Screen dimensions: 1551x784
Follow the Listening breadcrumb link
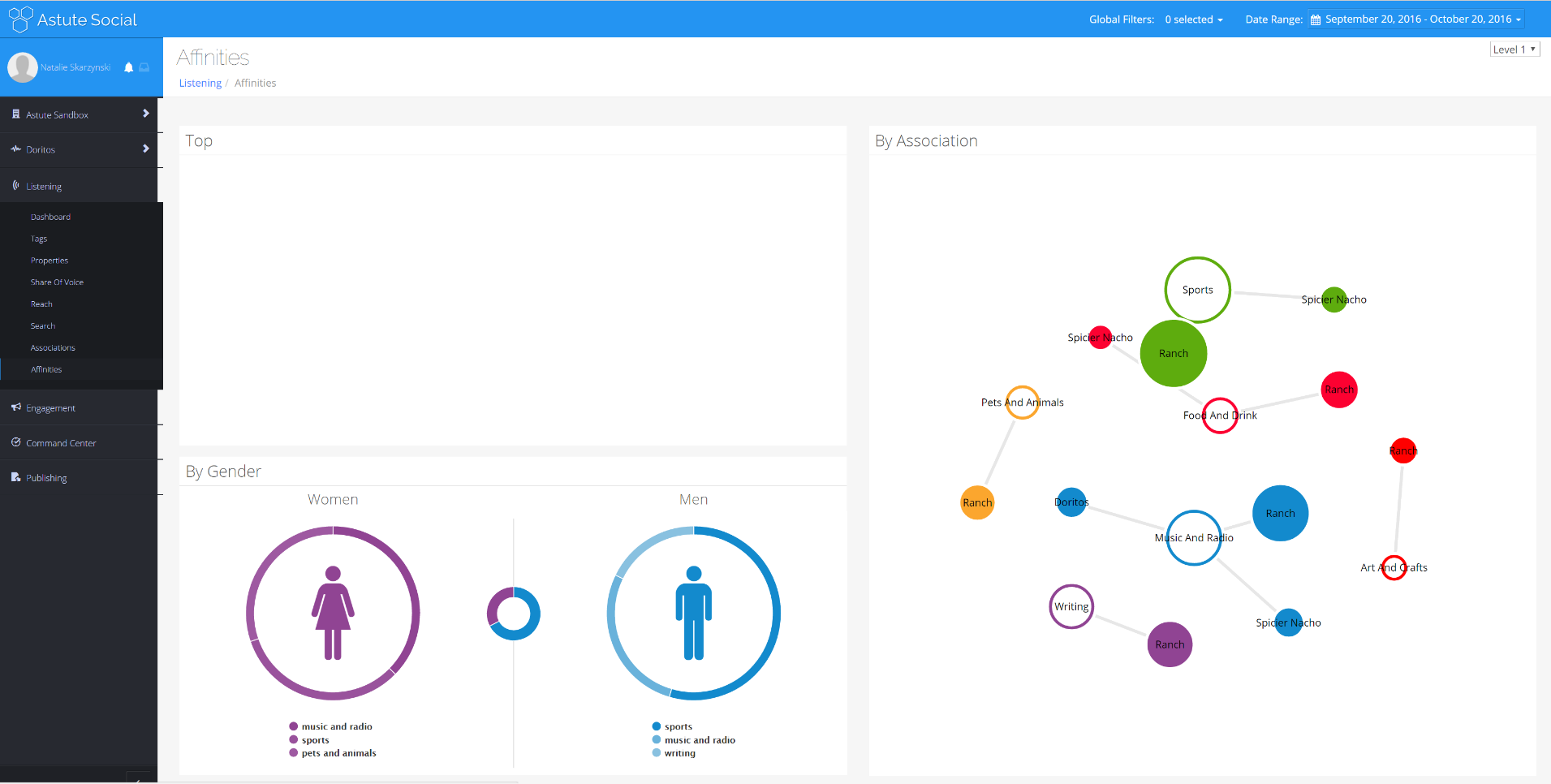[200, 83]
